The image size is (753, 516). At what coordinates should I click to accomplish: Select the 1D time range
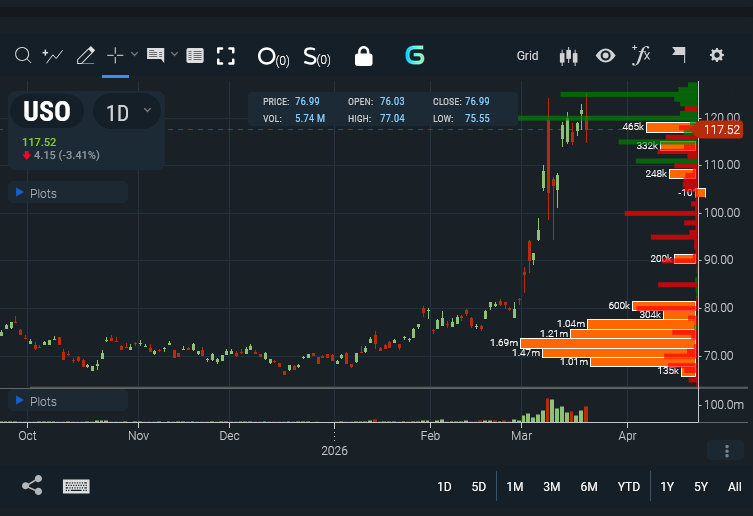click(444, 487)
